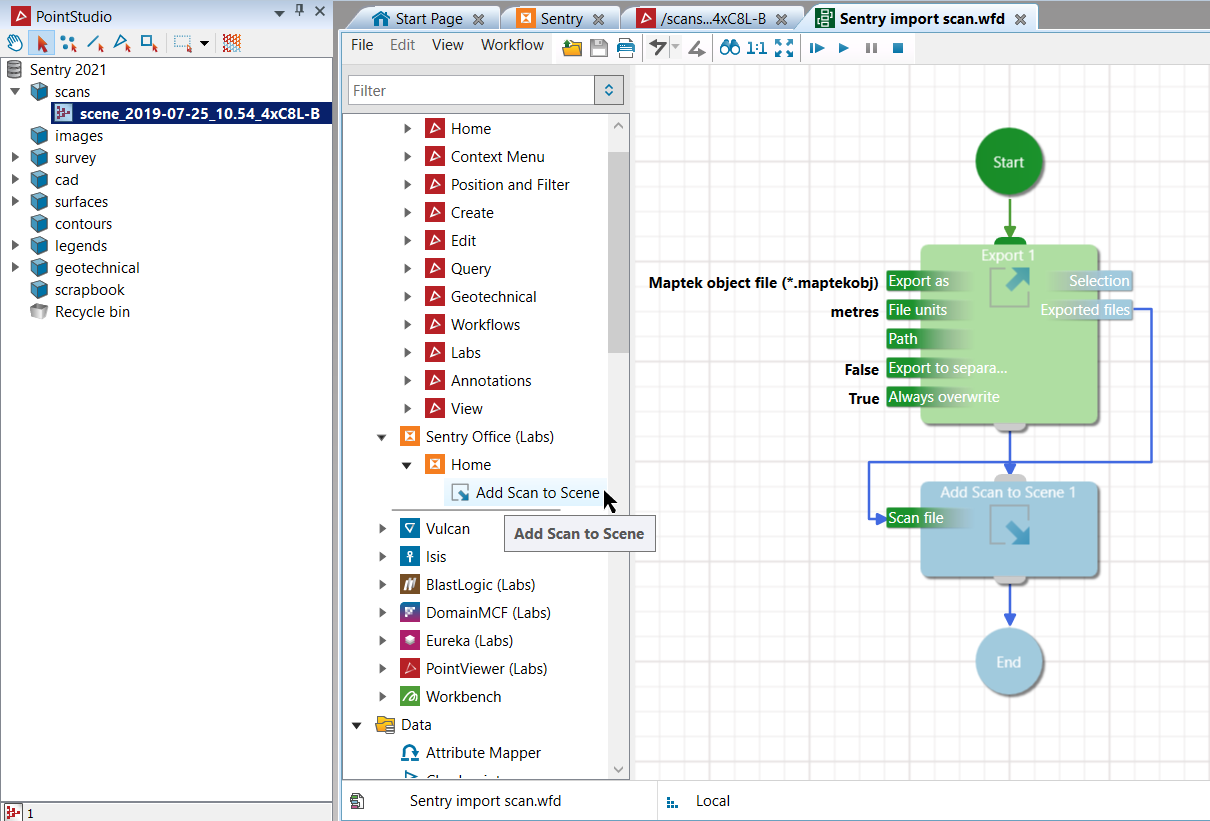Choose the point selection tool
This screenshot has height=821, width=1210.
68,43
